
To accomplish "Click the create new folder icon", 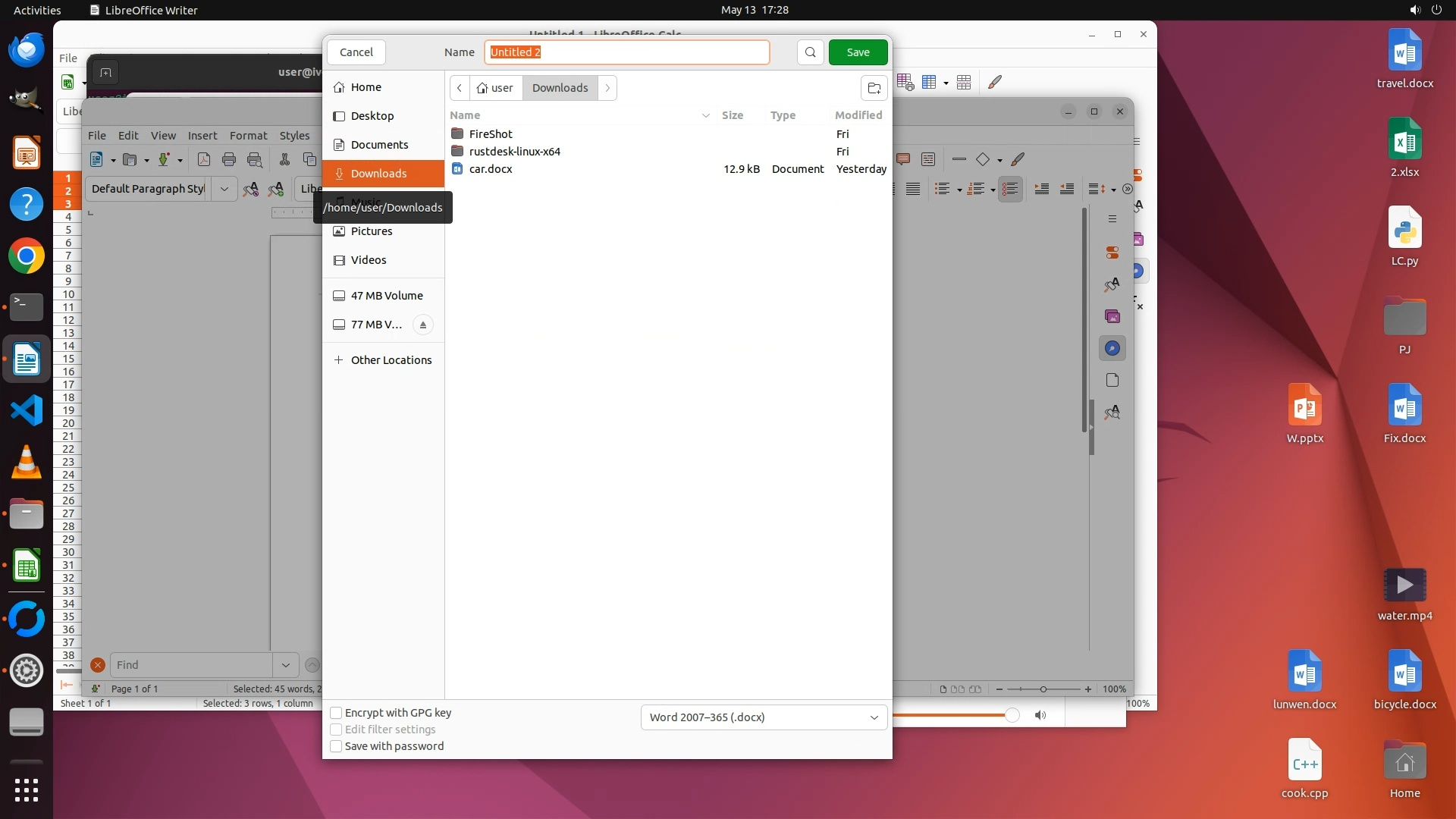I will pyautogui.click(x=874, y=88).
